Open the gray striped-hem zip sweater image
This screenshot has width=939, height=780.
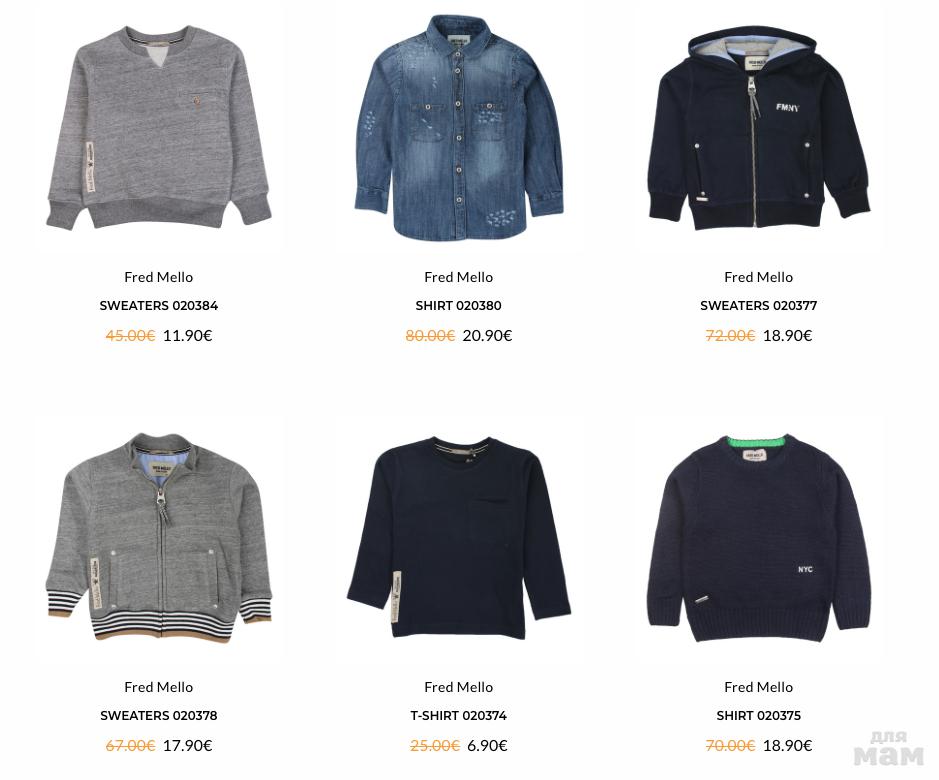[159, 537]
